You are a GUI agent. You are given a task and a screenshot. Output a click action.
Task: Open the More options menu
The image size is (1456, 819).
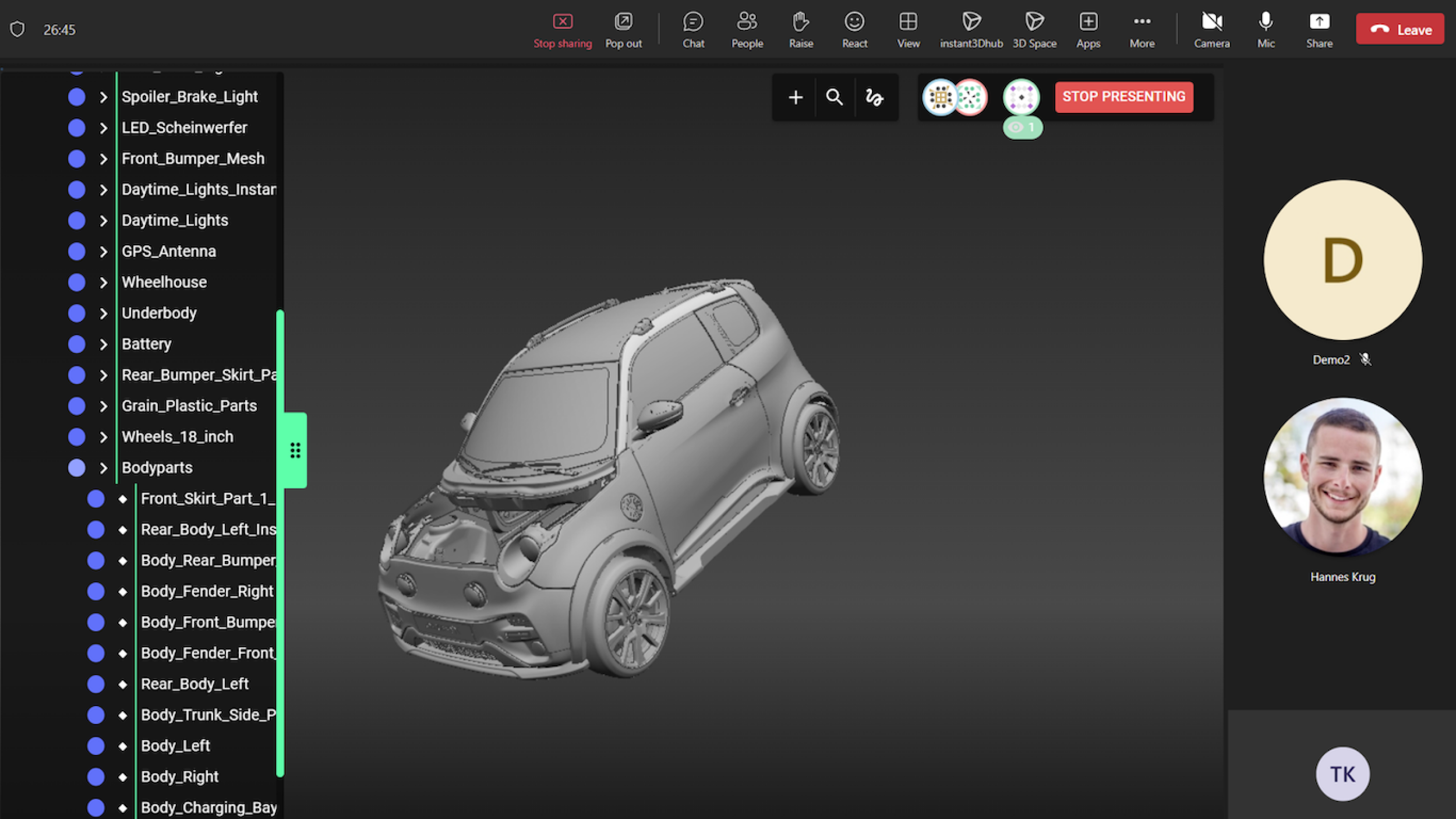1142,29
